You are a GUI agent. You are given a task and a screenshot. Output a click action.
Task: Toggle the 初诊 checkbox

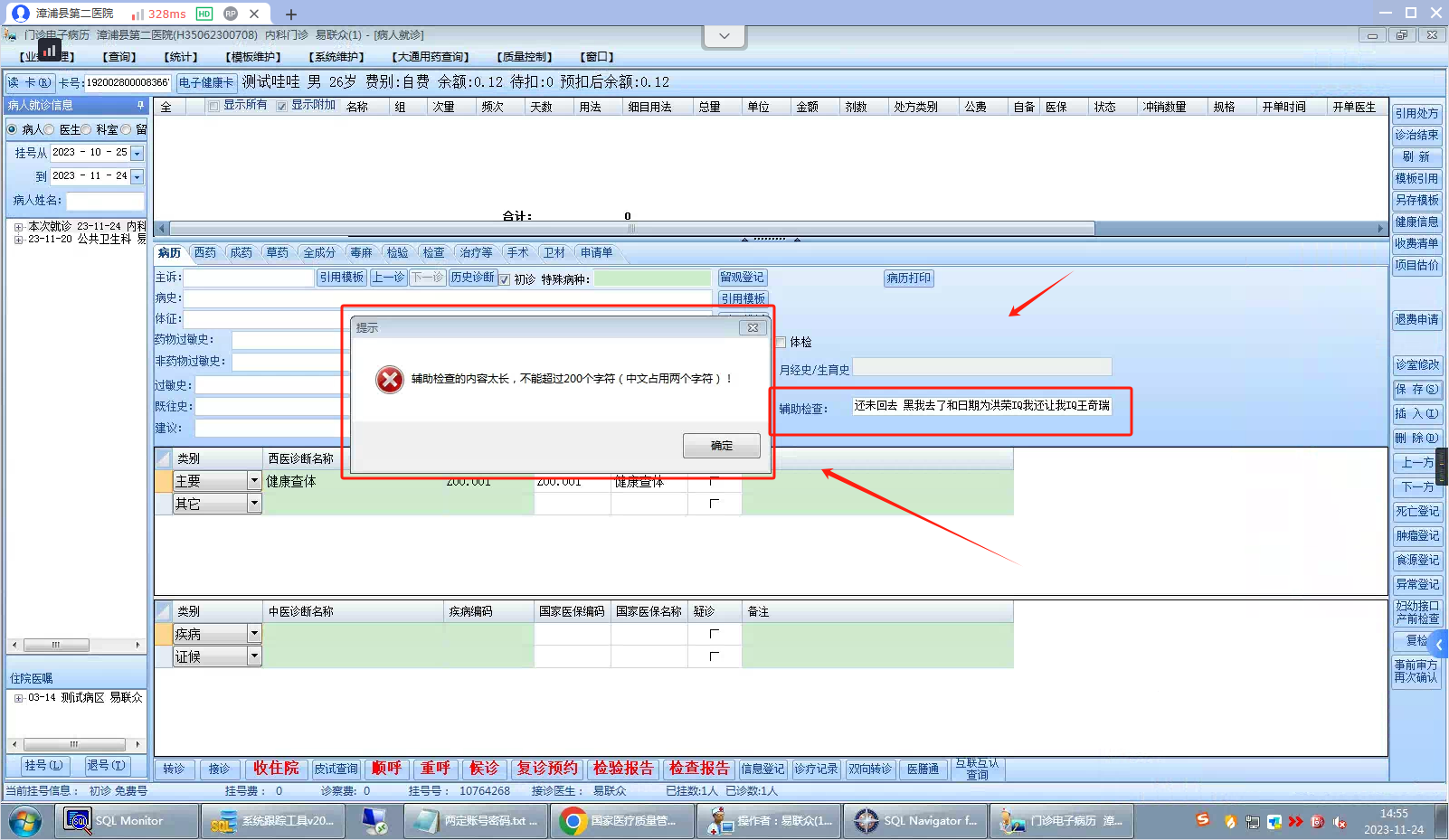(505, 279)
